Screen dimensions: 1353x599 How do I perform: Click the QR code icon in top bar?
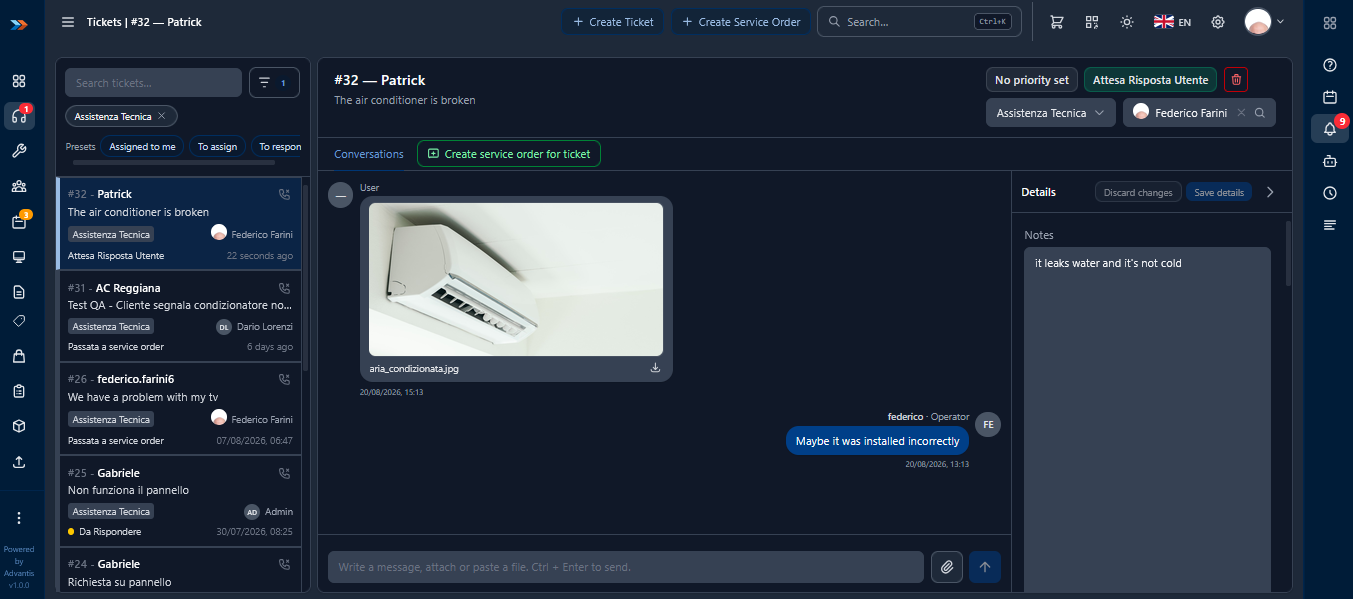[x=1092, y=22]
